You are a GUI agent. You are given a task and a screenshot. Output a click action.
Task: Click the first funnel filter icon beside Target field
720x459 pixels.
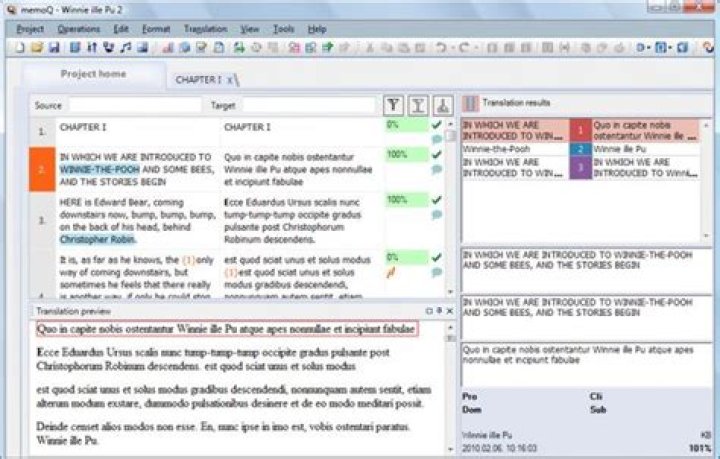[393, 106]
